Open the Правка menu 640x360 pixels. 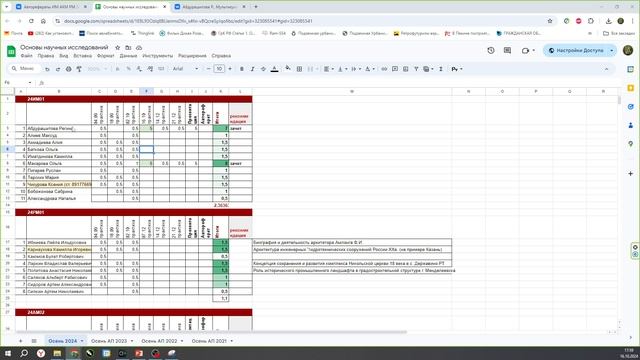point(46,56)
